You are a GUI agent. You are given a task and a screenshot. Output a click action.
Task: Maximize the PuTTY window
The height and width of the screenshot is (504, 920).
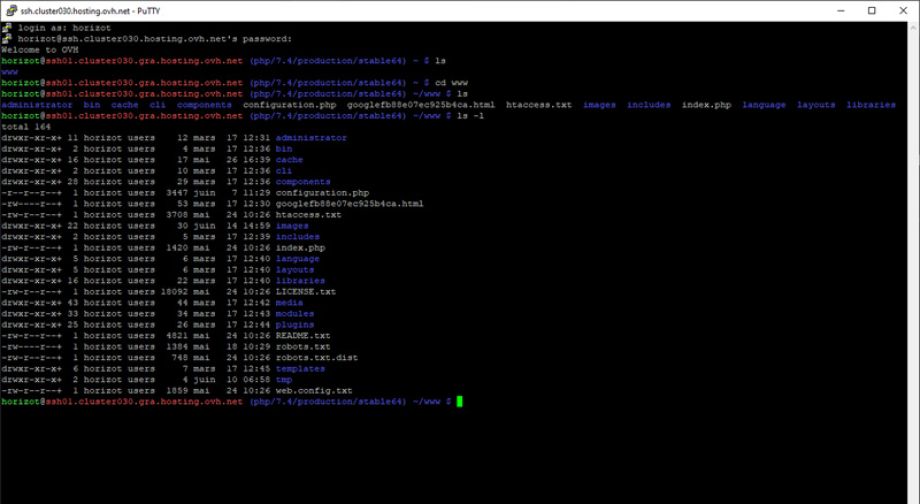tap(872, 11)
